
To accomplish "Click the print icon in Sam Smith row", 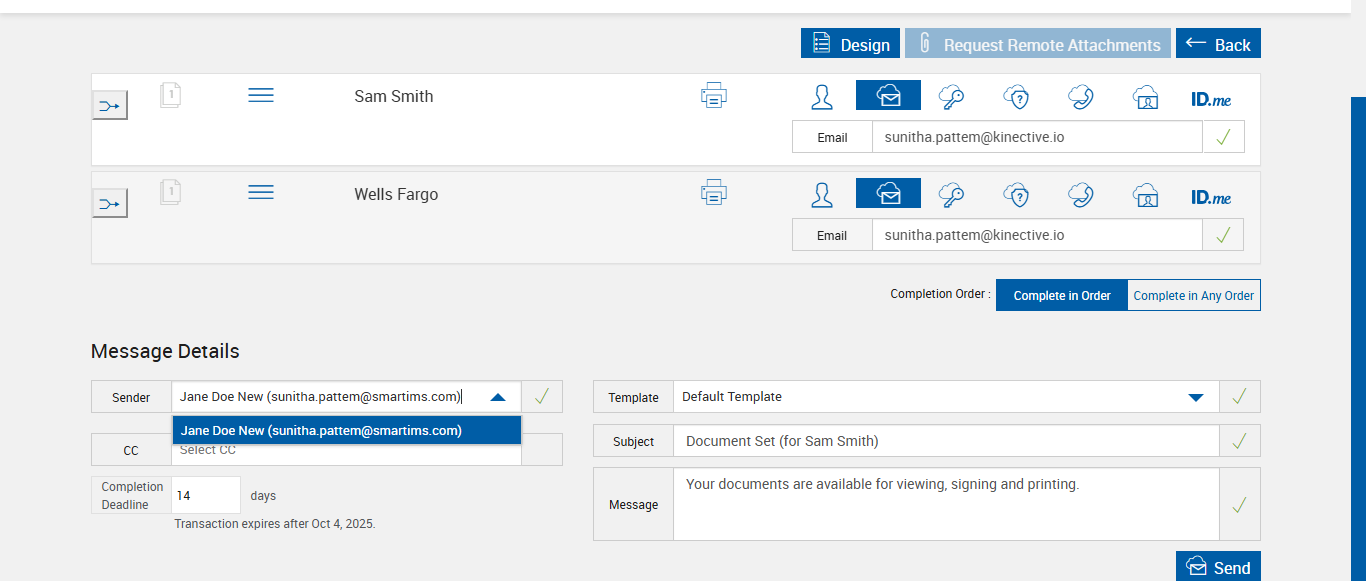I will tap(714, 96).
